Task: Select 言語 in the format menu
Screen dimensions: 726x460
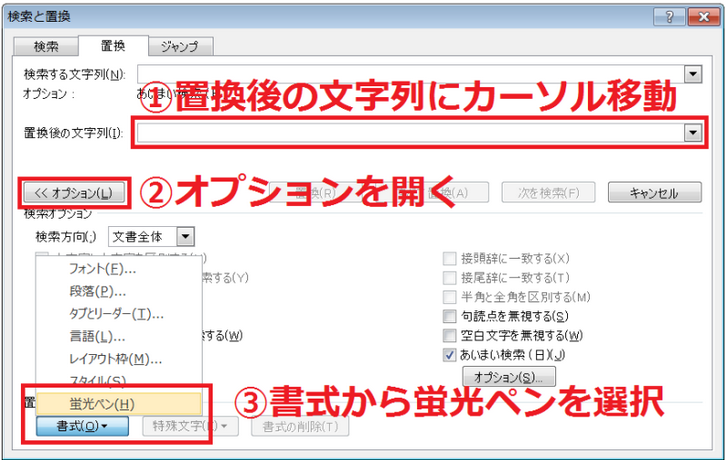Action: pos(97,336)
